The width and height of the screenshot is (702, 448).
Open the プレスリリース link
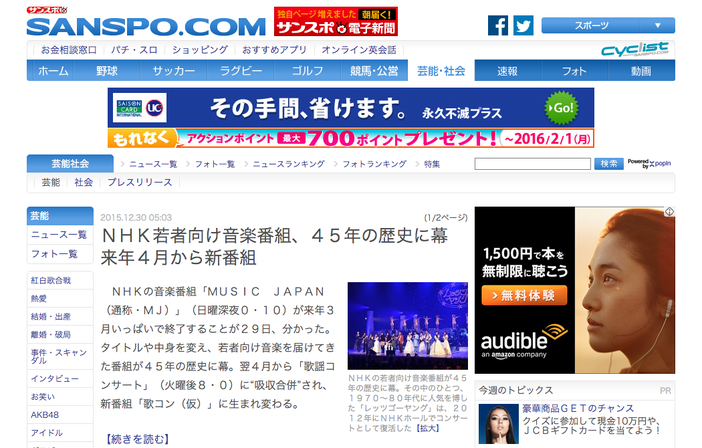[140, 183]
